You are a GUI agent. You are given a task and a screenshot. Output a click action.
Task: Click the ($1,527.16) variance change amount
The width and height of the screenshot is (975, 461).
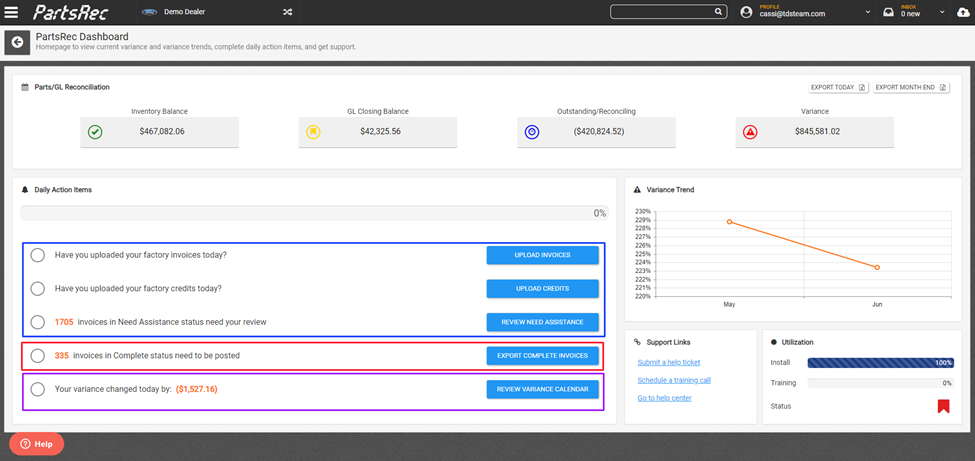pos(196,389)
